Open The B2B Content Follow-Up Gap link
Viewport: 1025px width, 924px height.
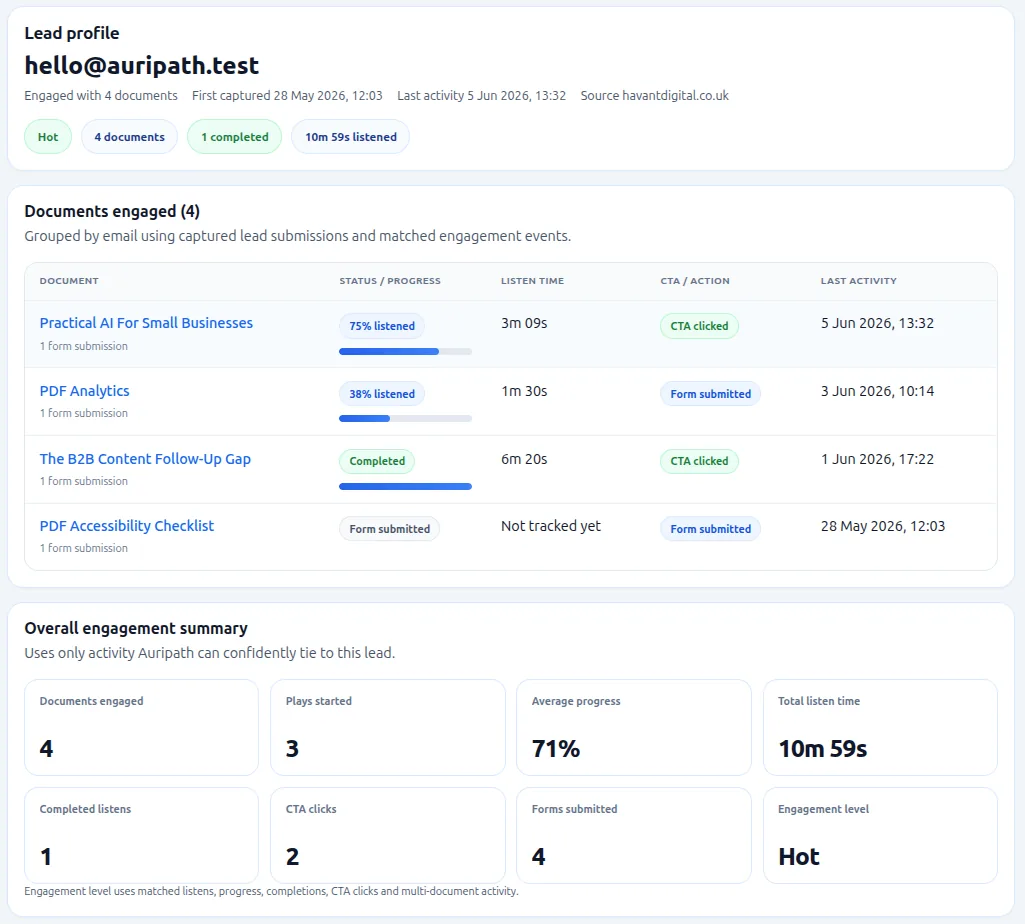coord(145,459)
